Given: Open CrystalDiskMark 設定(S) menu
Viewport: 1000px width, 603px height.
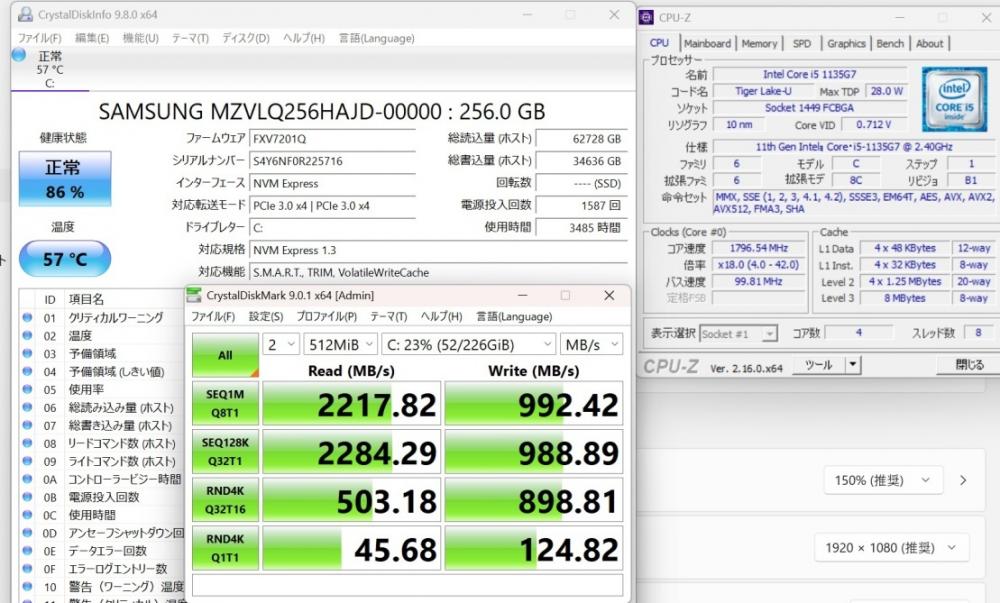Looking at the screenshot, I should 265,316.
